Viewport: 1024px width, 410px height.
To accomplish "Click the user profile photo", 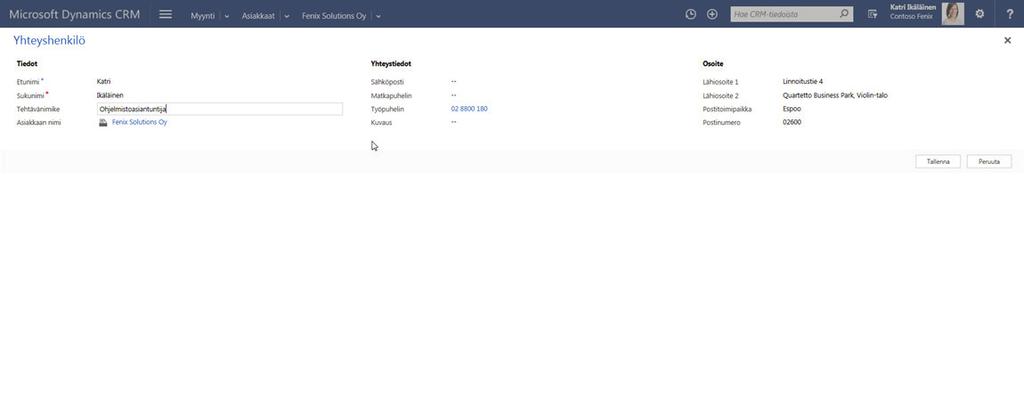I will pyautogui.click(x=952, y=14).
